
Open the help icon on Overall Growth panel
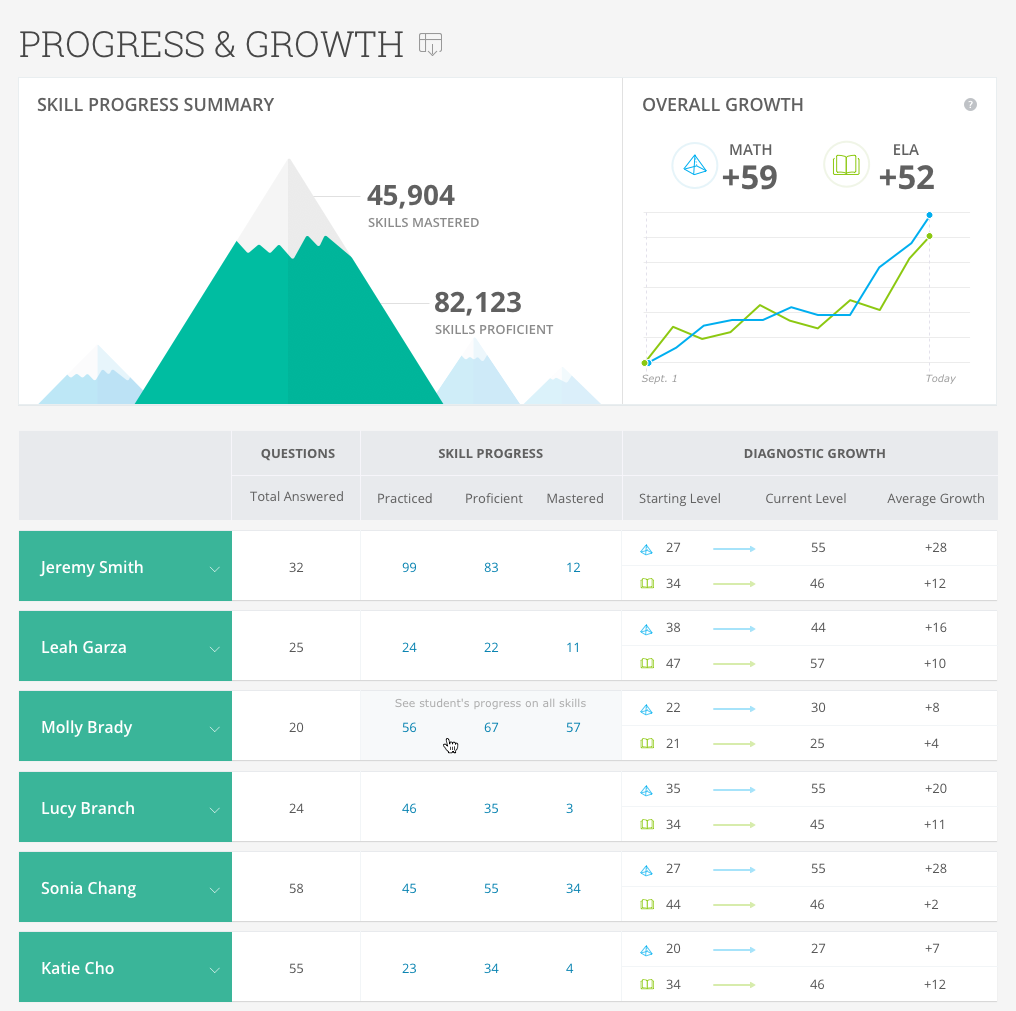971,105
